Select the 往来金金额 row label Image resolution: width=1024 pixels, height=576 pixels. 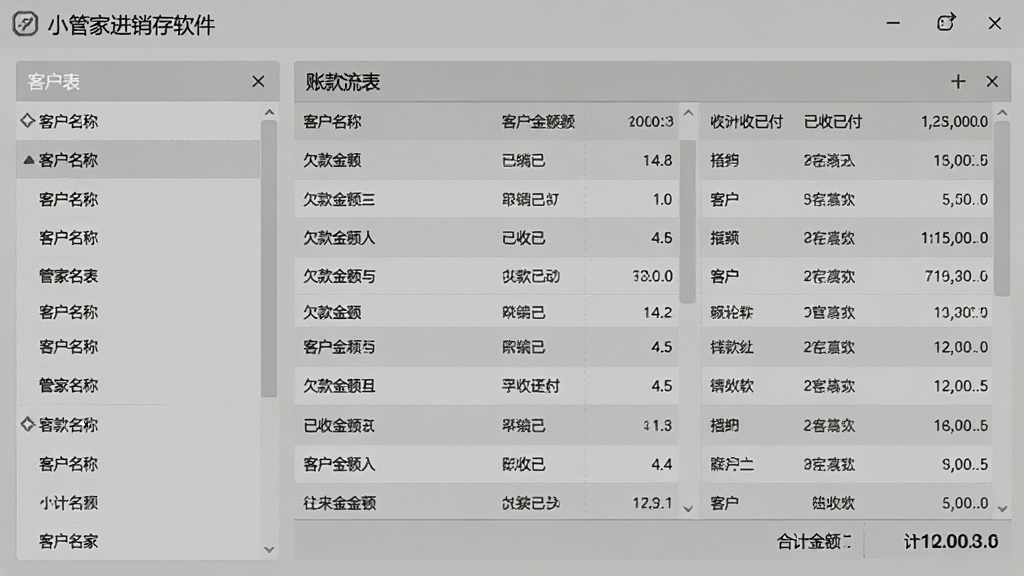coord(339,503)
